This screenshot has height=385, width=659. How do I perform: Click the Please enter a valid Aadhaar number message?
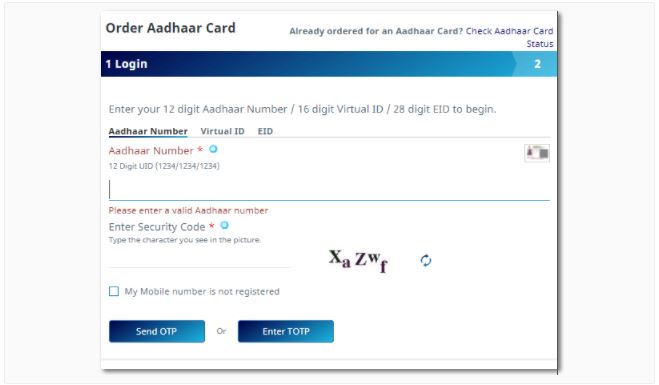pyautogui.click(x=188, y=210)
